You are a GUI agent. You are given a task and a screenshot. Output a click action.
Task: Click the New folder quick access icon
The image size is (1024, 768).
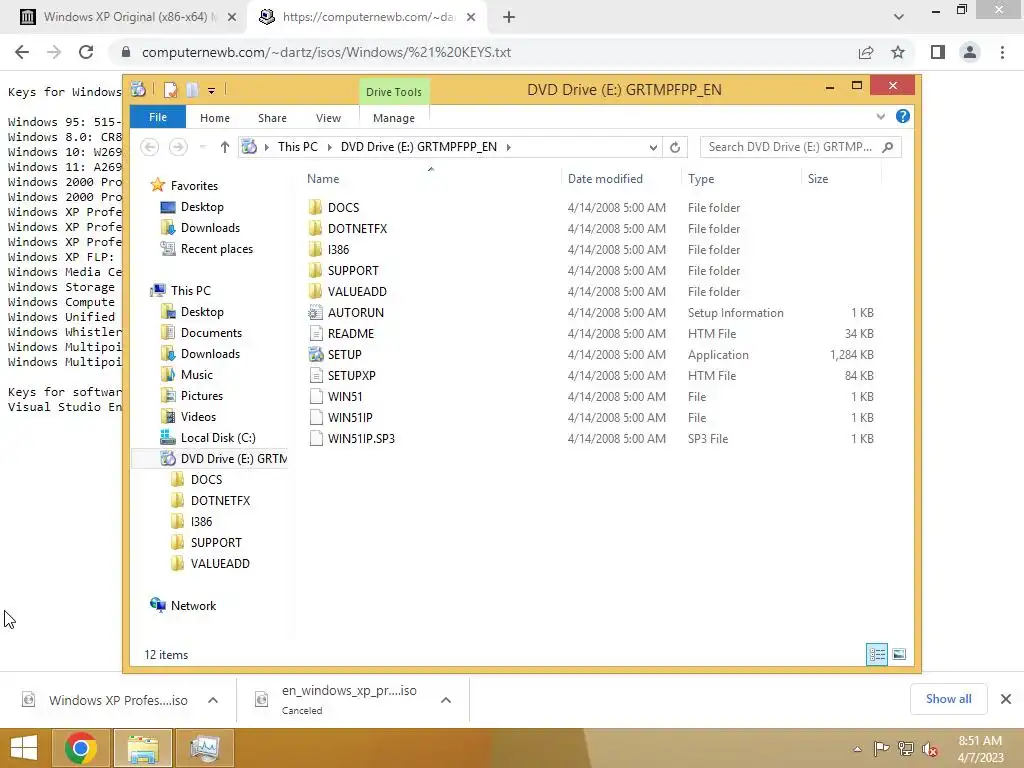pyautogui.click(x=192, y=90)
